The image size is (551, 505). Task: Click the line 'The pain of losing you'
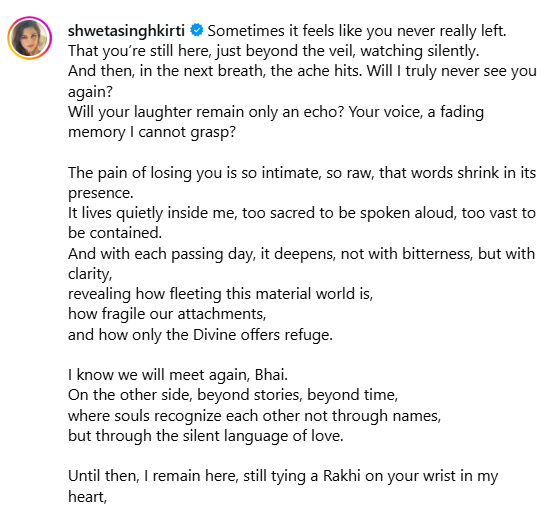point(302,173)
